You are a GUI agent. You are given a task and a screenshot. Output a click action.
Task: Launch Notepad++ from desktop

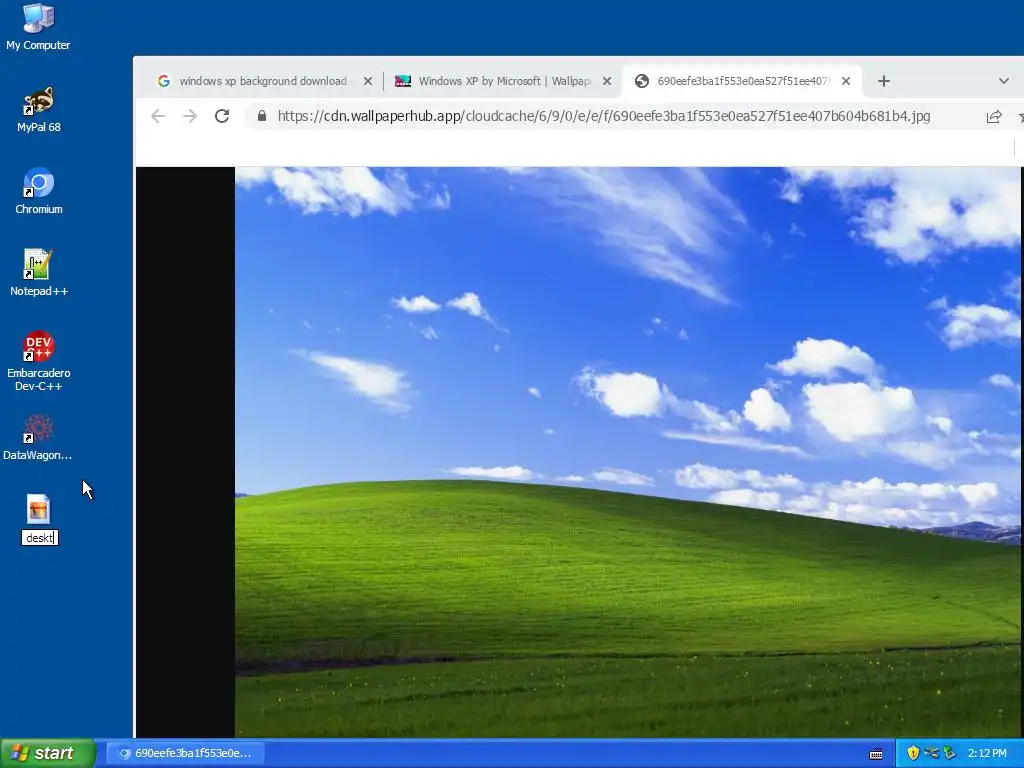pos(39,273)
